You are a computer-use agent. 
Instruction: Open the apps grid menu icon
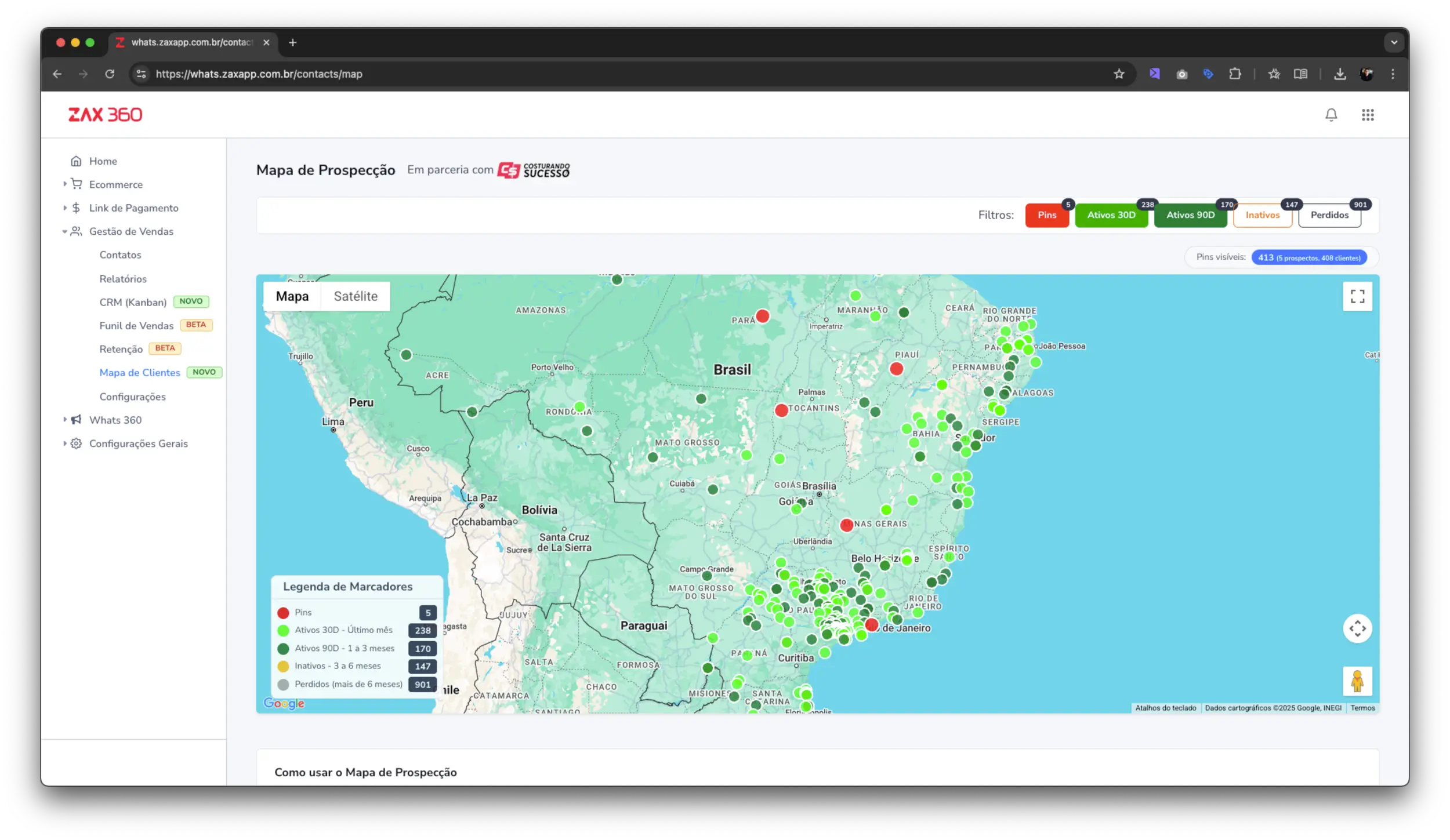(1368, 115)
